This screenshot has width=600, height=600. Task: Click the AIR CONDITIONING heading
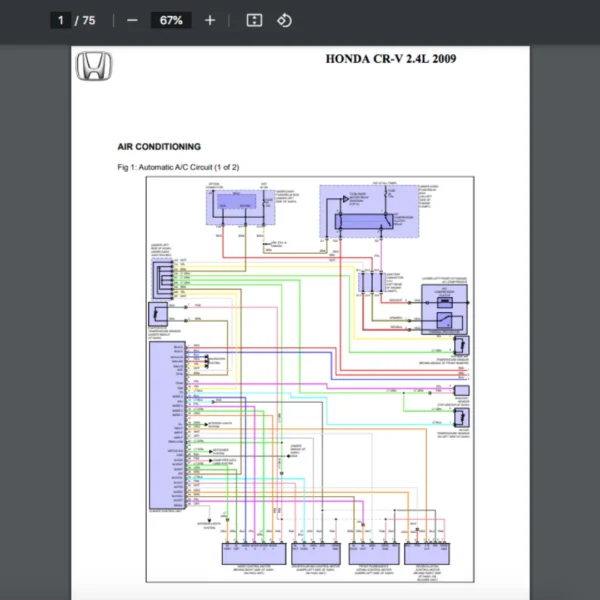coord(159,146)
